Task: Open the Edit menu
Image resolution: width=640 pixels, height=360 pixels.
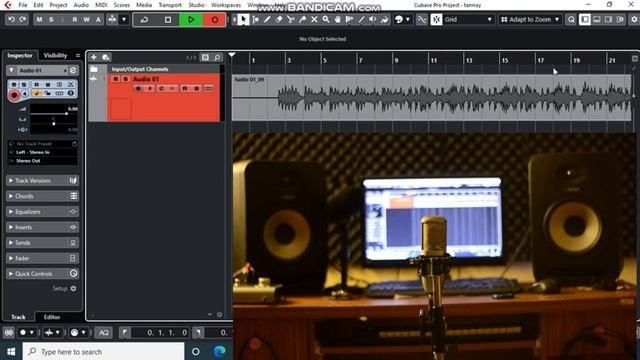Action: (38, 5)
